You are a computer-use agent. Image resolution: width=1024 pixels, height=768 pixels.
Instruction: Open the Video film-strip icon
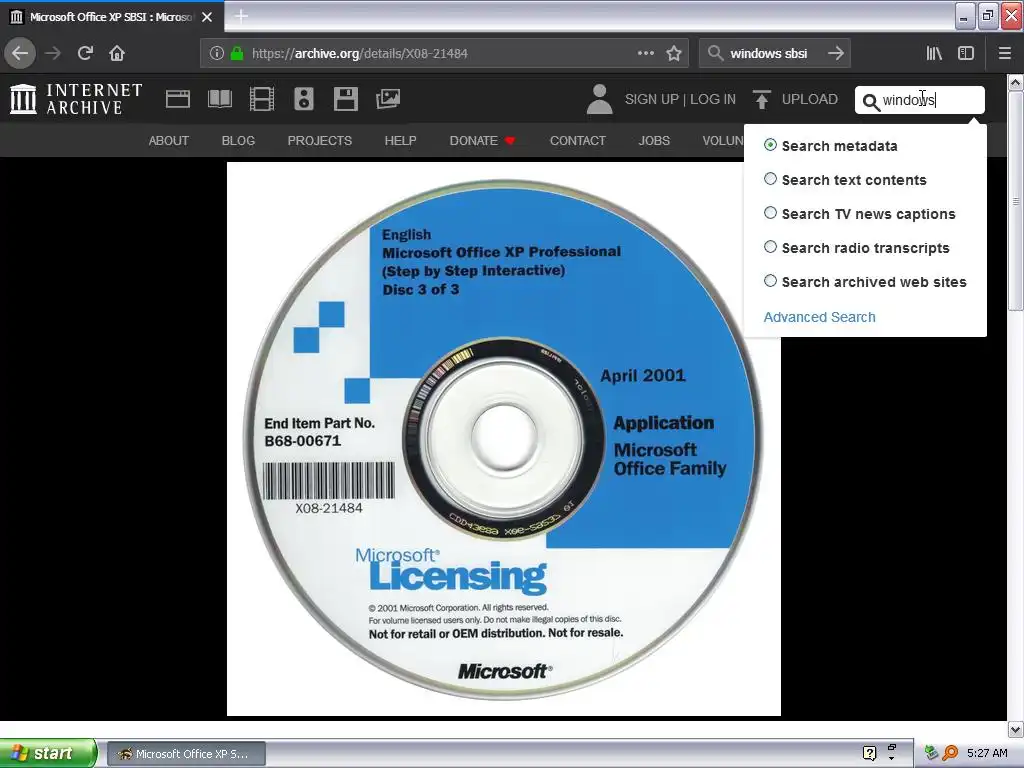click(x=262, y=99)
